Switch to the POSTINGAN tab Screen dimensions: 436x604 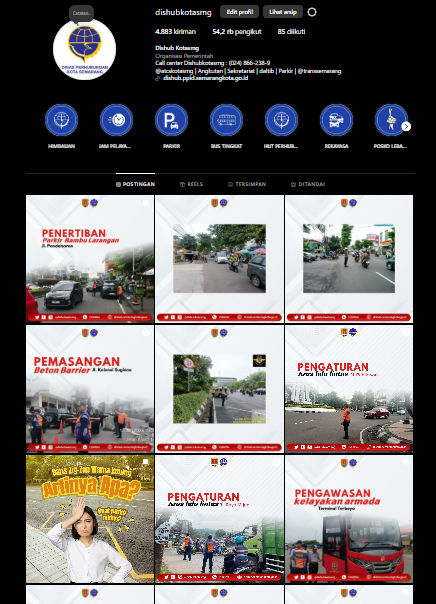(x=136, y=184)
